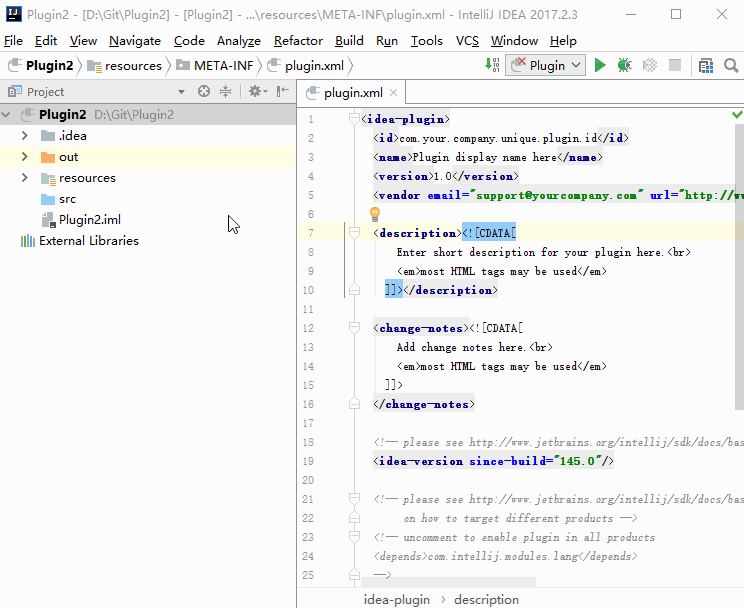744x608 pixels.
Task: Open the Window menu
Action: [514, 41]
